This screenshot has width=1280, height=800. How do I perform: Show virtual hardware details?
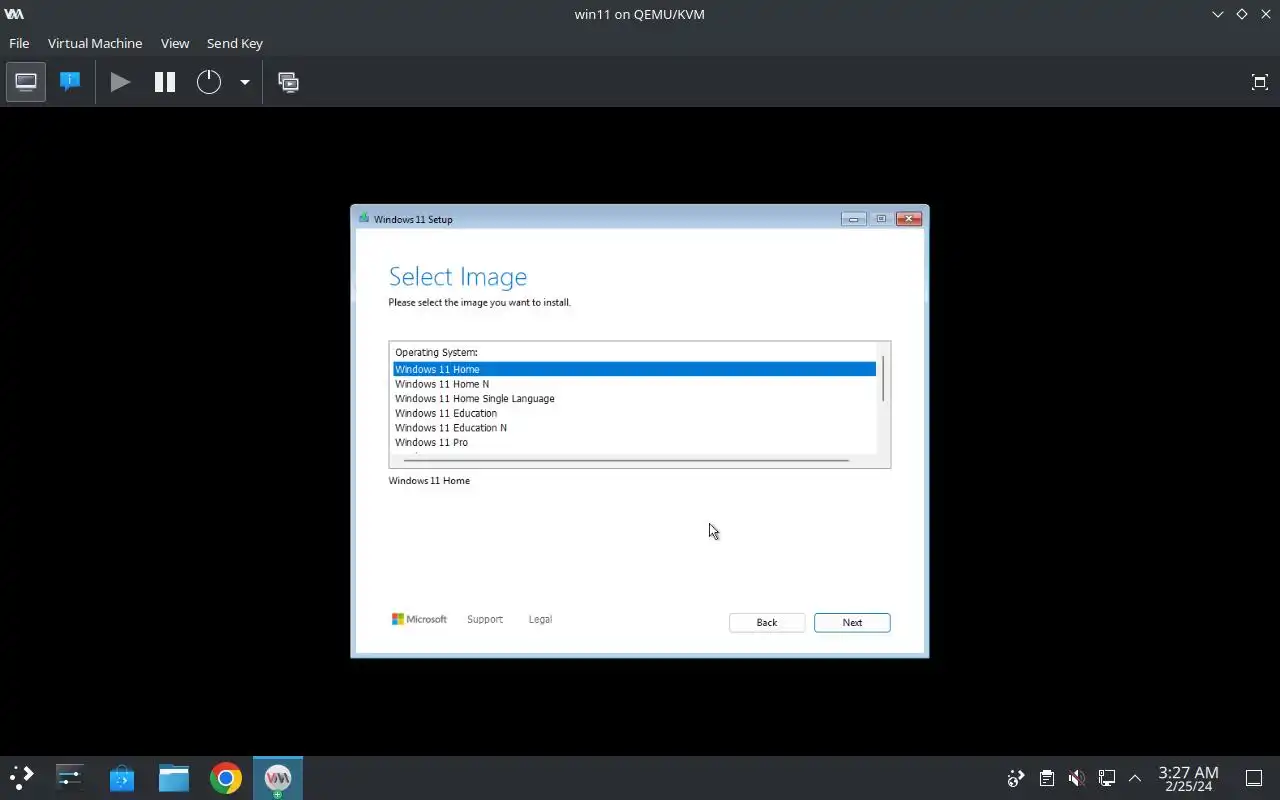tap(70, 82)
